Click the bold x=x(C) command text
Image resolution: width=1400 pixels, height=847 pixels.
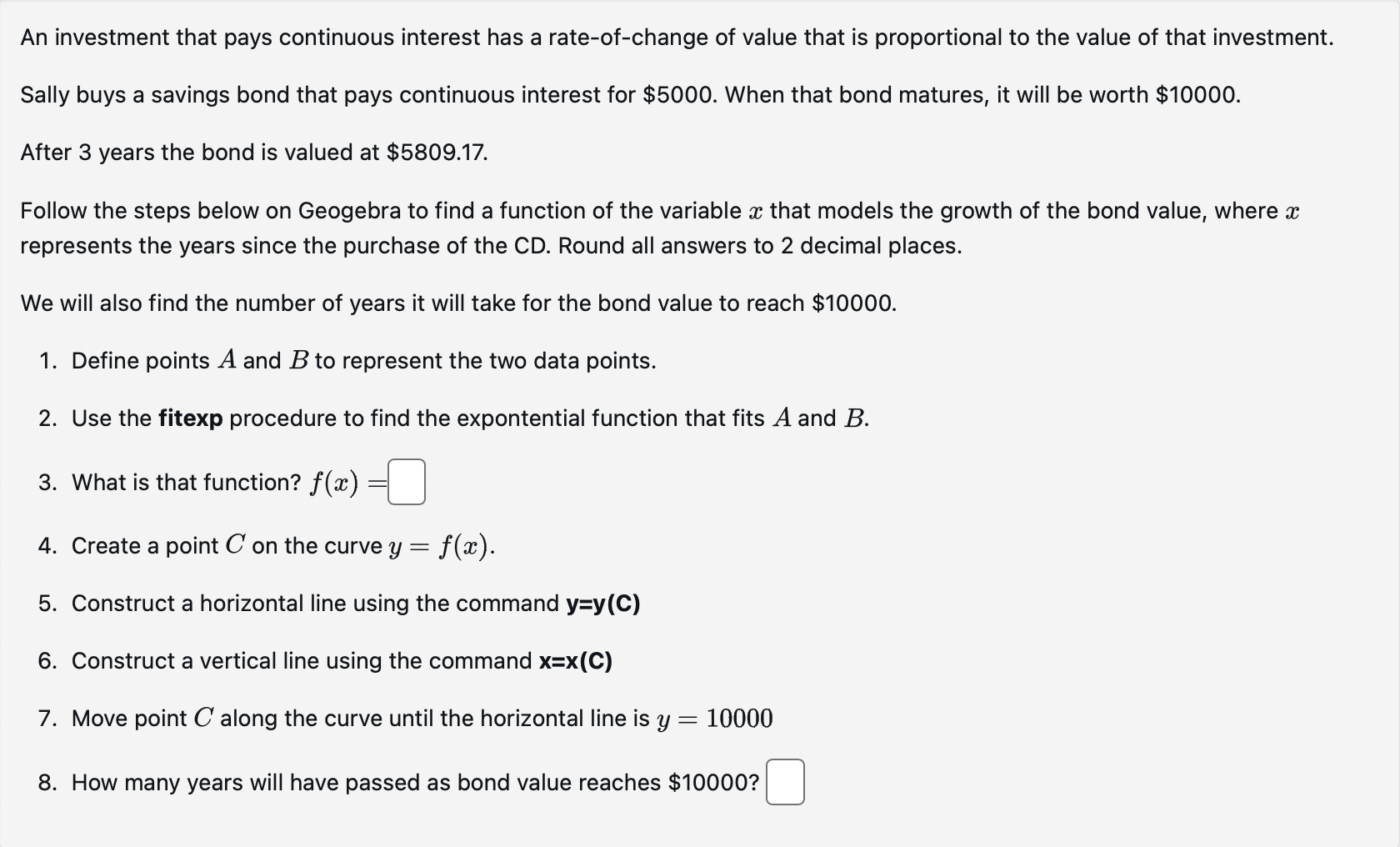coord(576,661)
